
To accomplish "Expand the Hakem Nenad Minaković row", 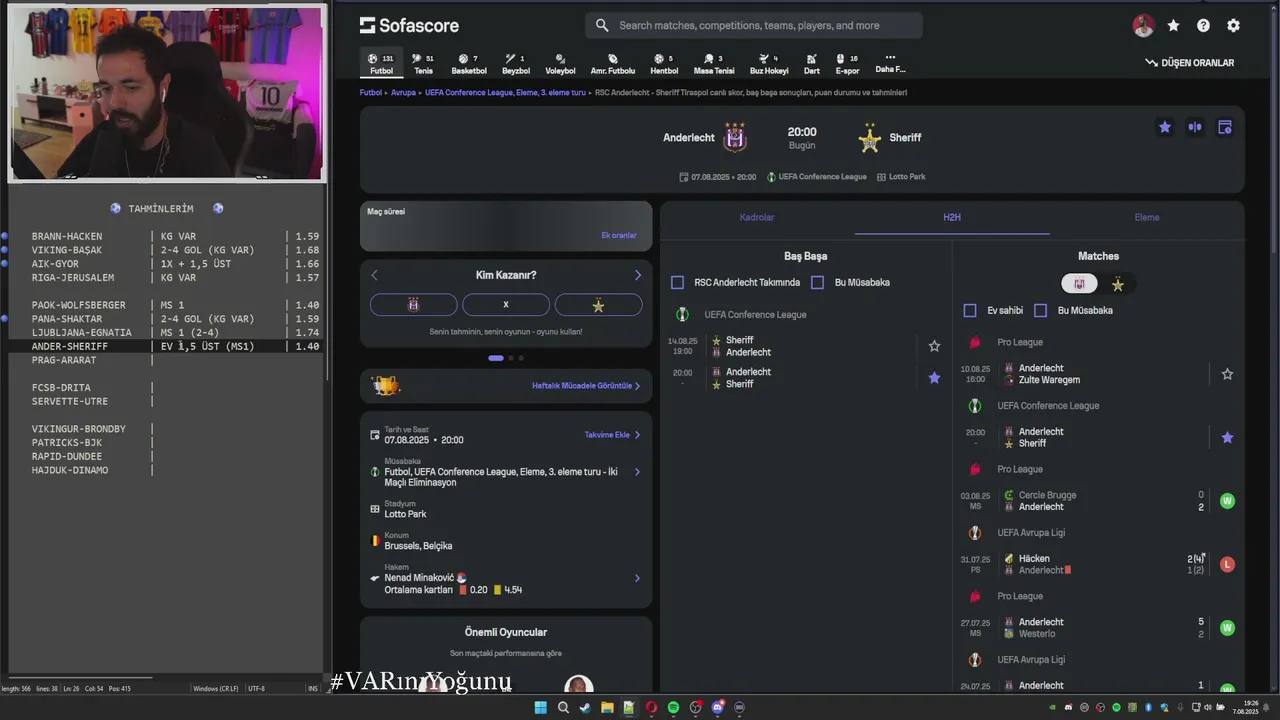I will tap(506, 578).
